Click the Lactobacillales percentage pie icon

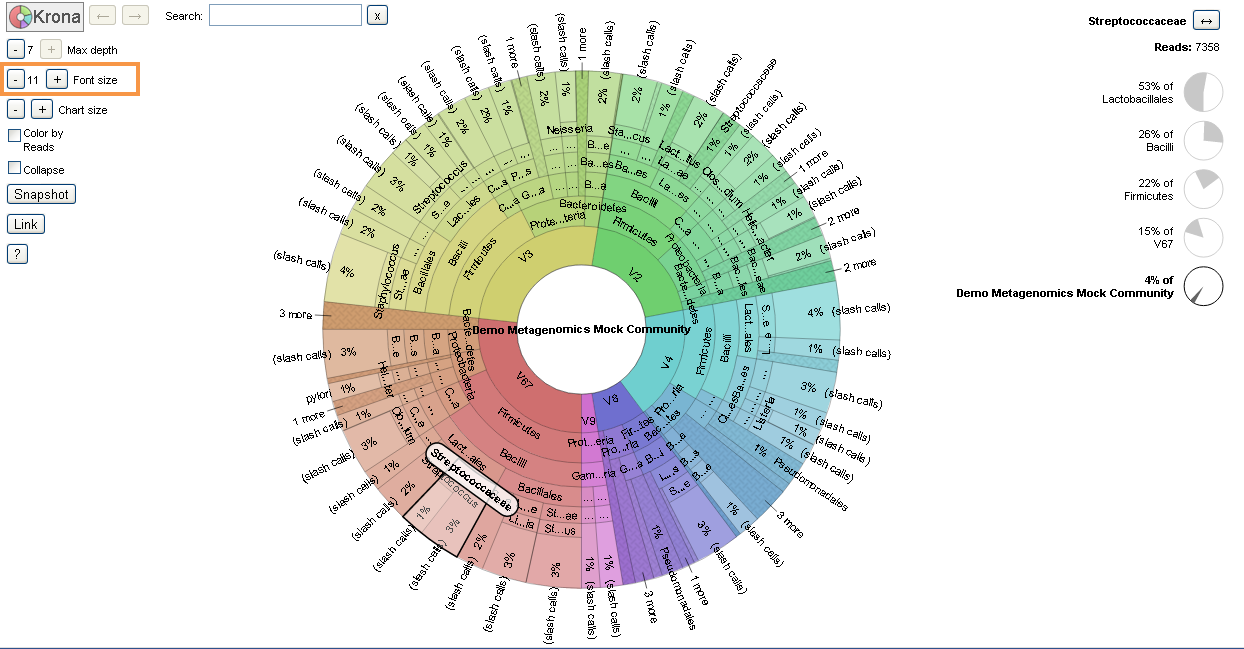(1203, 92)
